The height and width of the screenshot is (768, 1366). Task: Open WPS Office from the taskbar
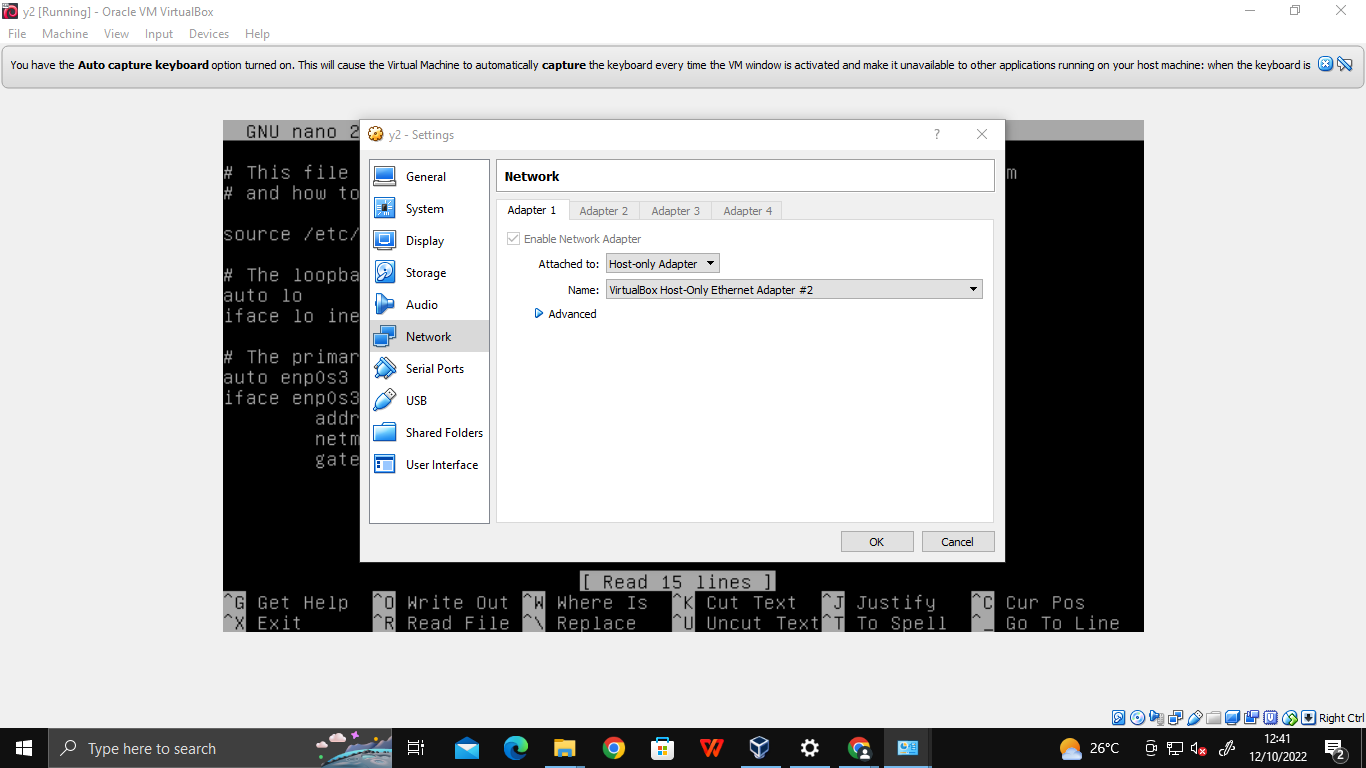click(711, 748)
